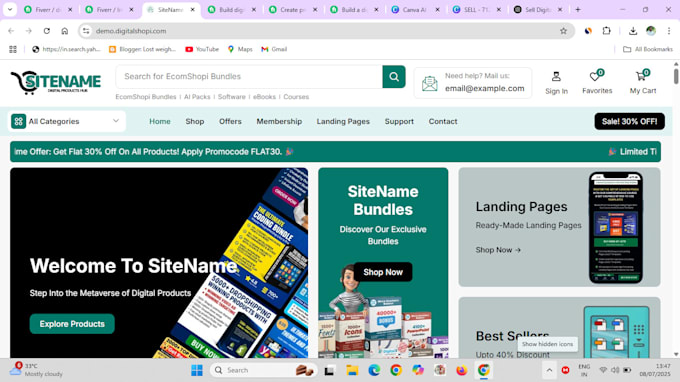The image size is (680, 382).
Task: Open the Offers menu item
Action: point(230,121)
